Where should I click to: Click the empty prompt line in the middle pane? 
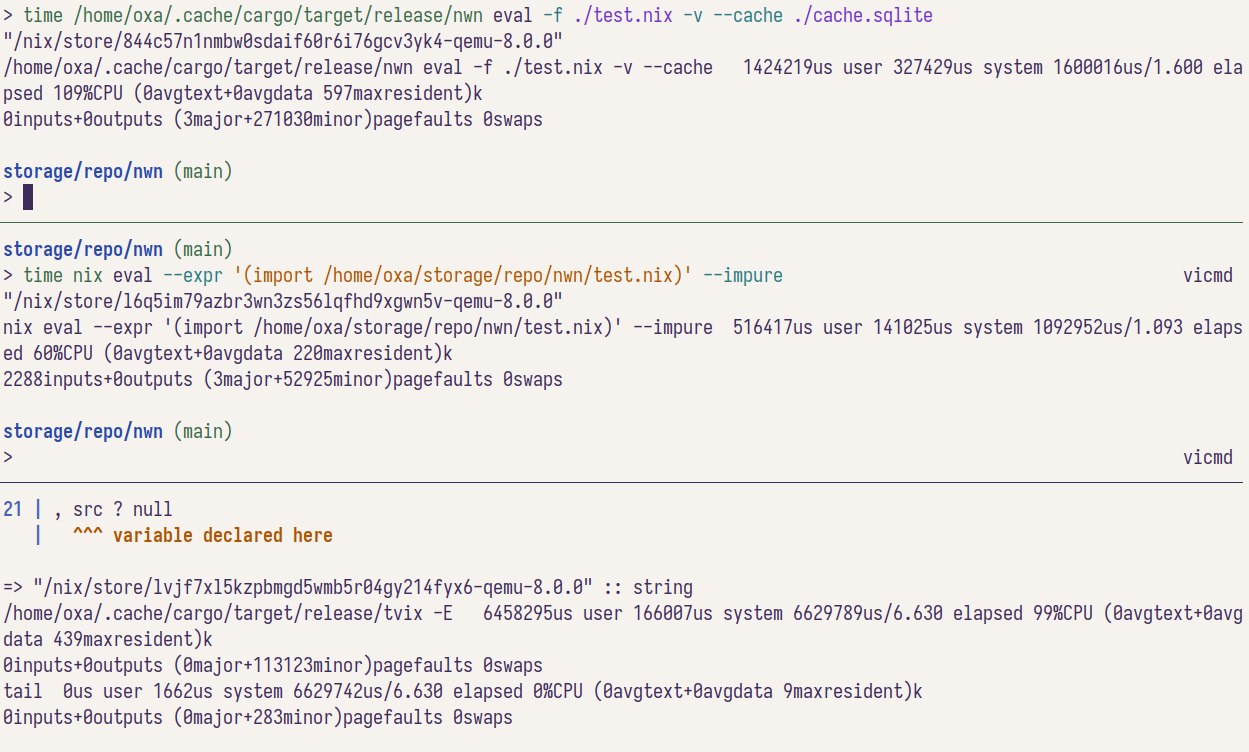point(618,457)
